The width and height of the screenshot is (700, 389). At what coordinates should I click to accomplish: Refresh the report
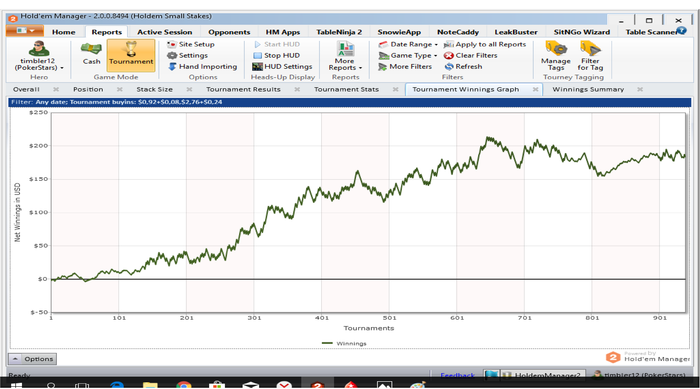463,67
